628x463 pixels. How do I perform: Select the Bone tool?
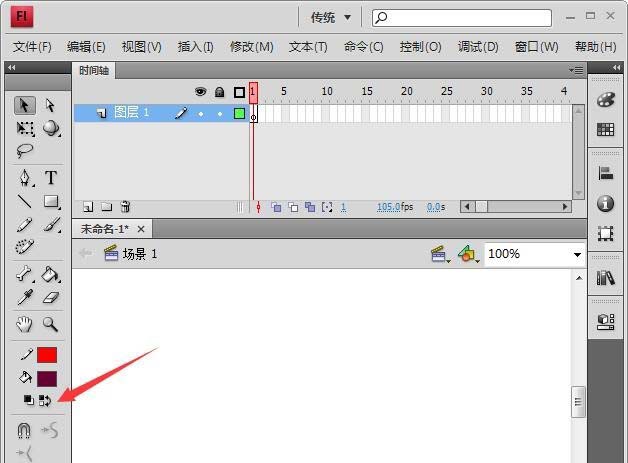[x=25, y=274]
